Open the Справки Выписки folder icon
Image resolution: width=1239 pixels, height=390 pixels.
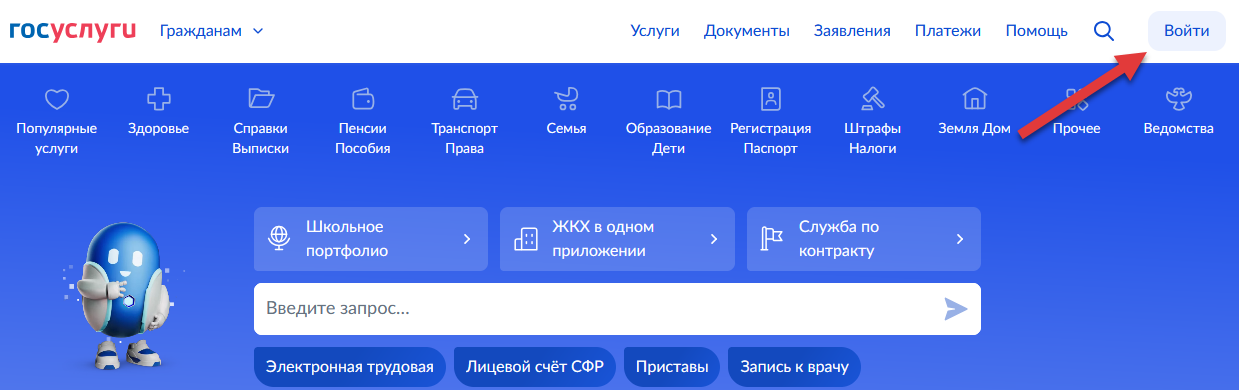(x=261, y=98)
